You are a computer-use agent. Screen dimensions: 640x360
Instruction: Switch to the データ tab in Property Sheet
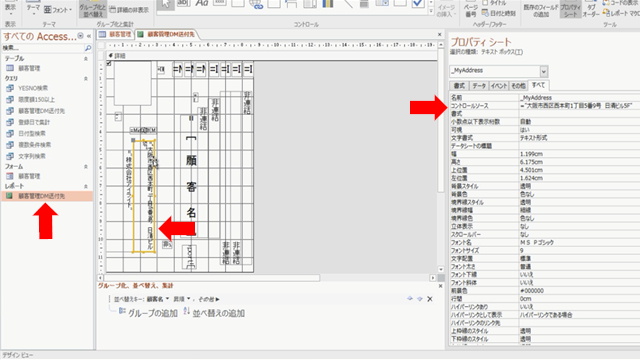479,86
